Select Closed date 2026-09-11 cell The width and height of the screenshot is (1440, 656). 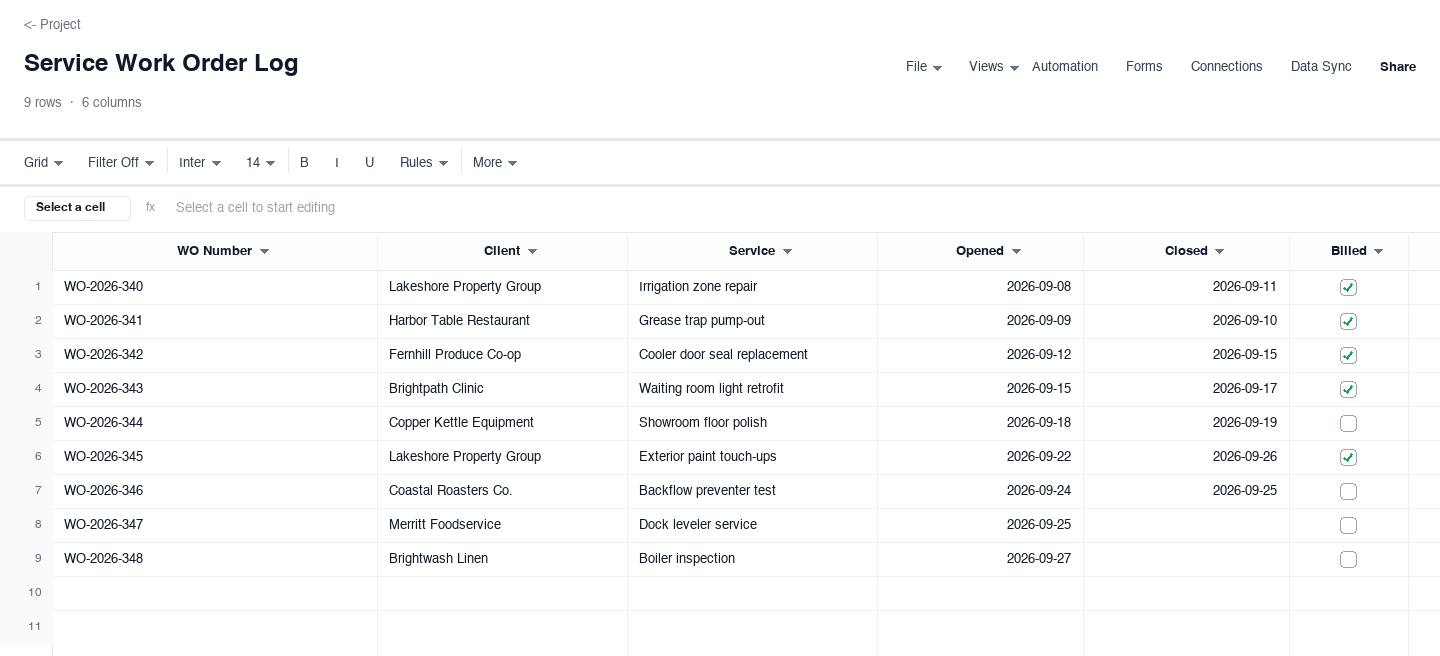1186,287
